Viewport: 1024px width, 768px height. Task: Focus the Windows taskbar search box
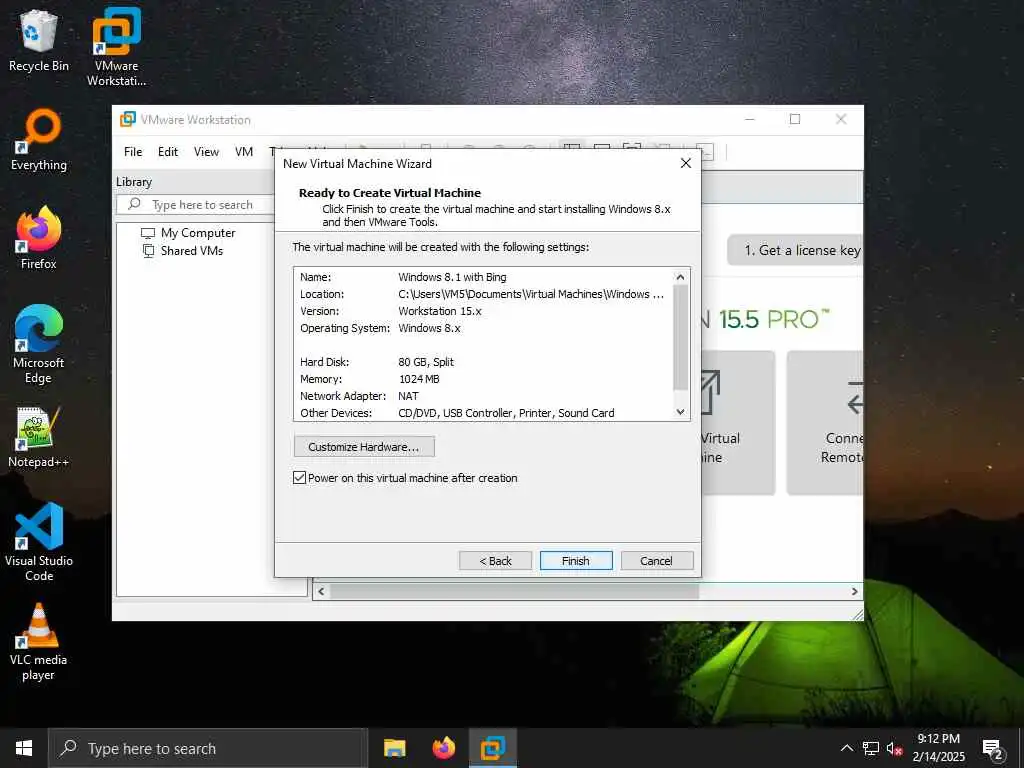[208, 748]
